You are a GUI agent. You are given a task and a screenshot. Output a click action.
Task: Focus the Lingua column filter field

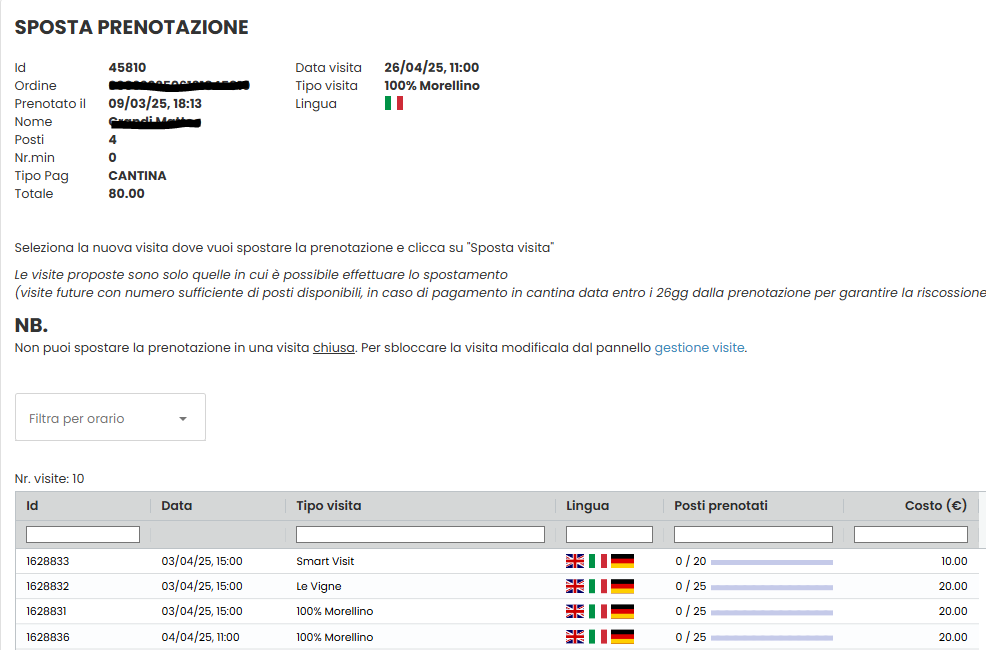click(609, 534)
